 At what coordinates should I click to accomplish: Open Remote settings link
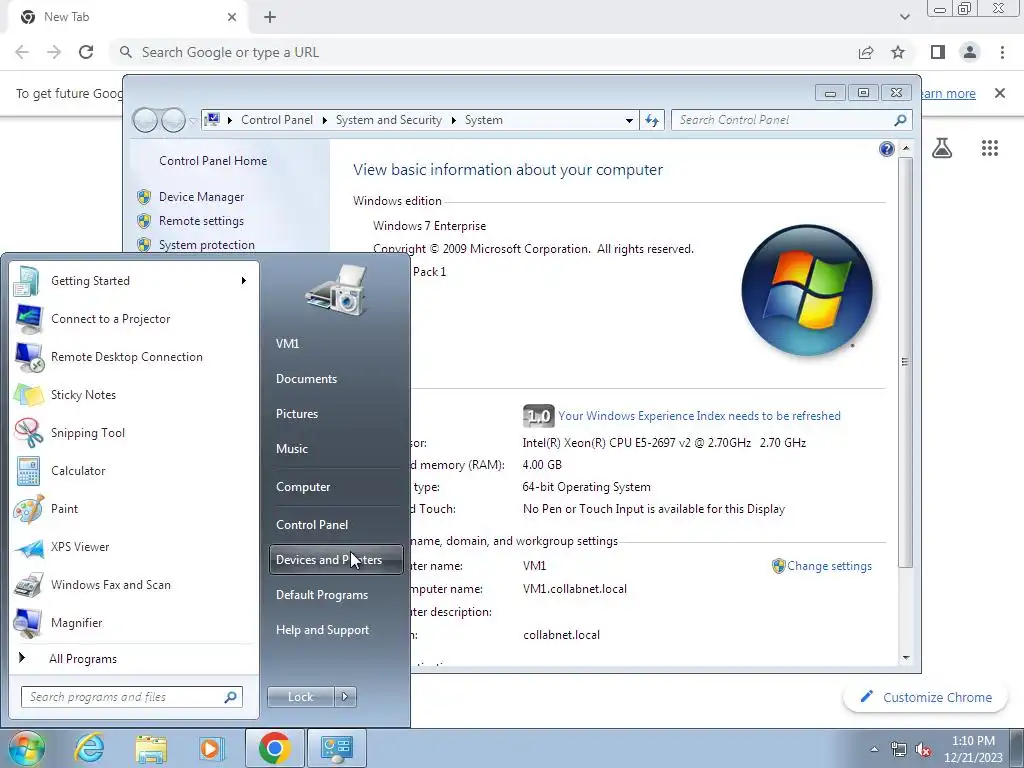pyautogui.click(x=201, y=221)
